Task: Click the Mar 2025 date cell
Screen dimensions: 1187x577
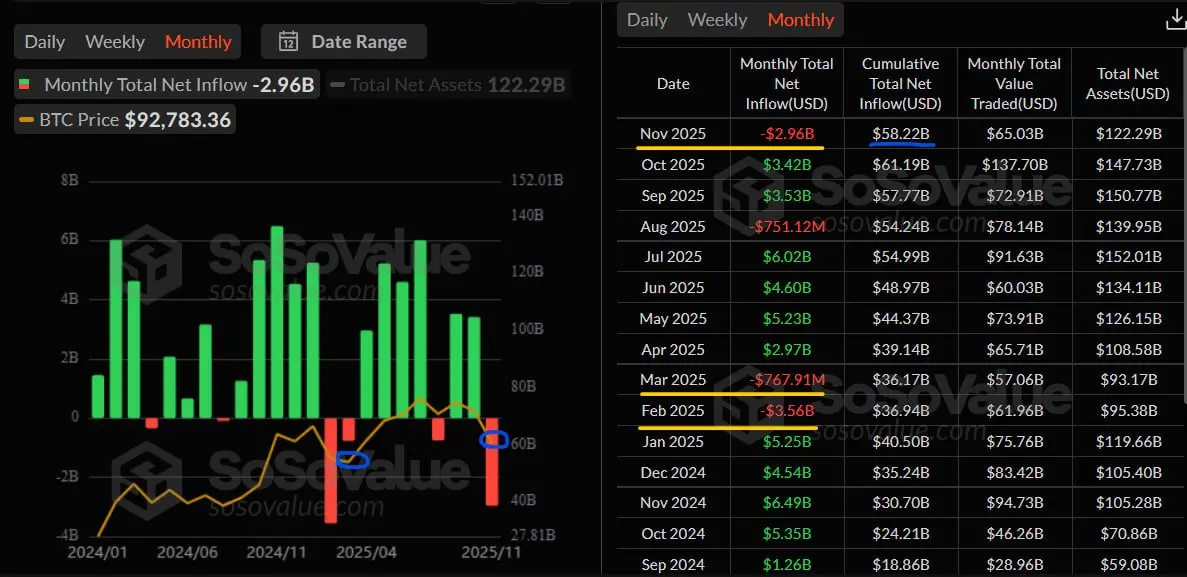Action: coord(673,380)
